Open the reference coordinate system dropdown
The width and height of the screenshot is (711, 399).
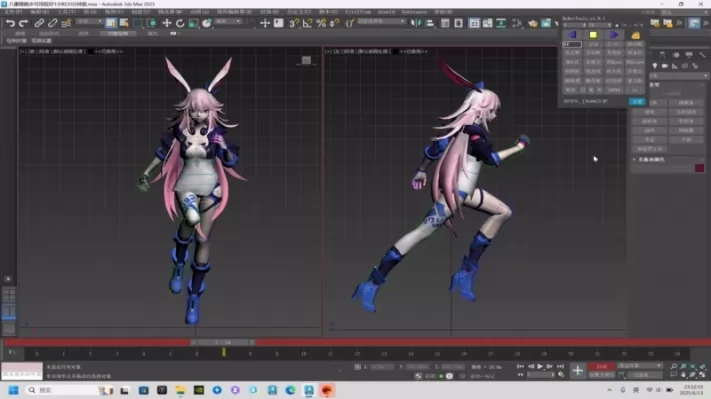229,21
